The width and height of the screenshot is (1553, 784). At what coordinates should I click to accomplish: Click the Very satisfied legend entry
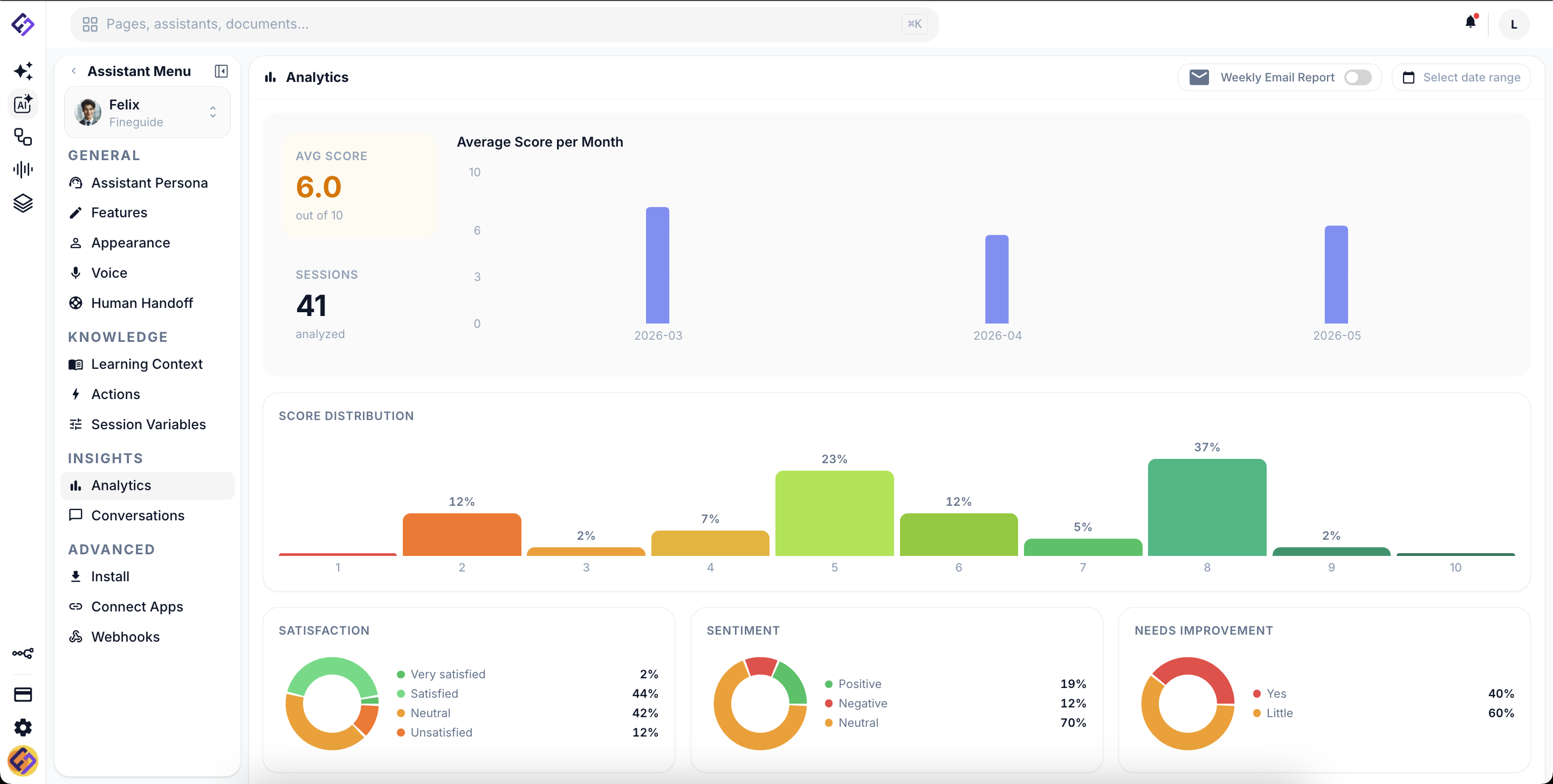click(527, 675)
